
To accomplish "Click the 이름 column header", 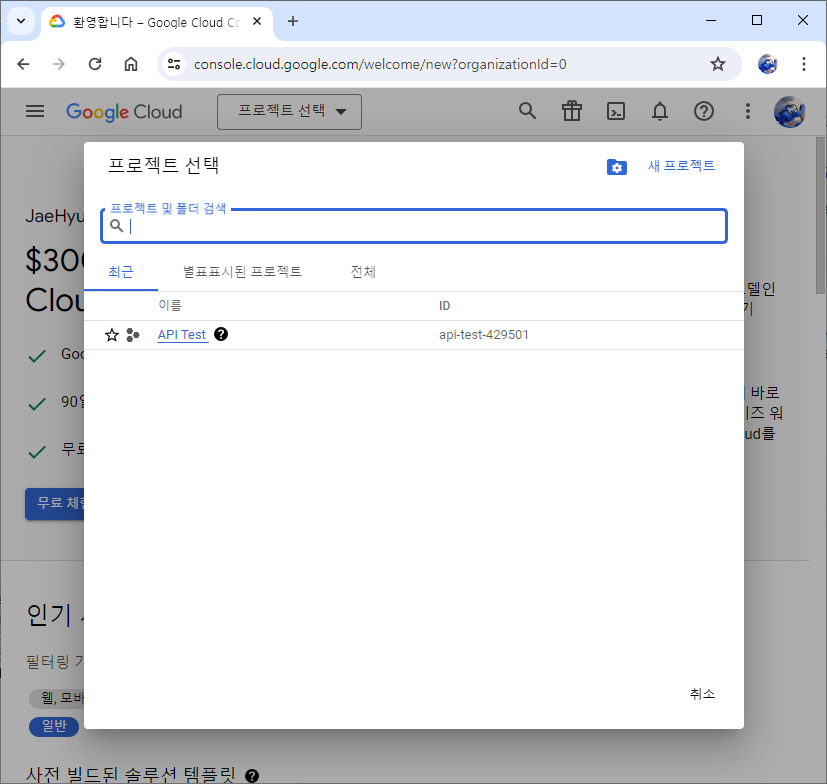I will pos(170,305).
